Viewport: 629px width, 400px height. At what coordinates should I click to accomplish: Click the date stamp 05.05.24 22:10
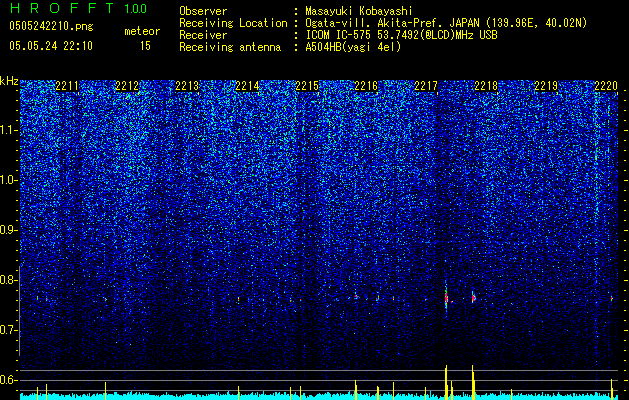tap(51, 46)
